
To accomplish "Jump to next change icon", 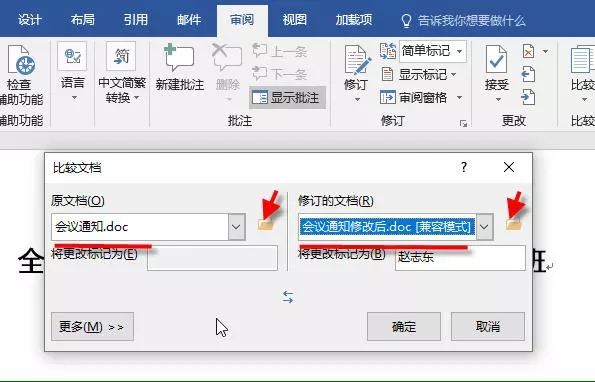I will (528, 97).
